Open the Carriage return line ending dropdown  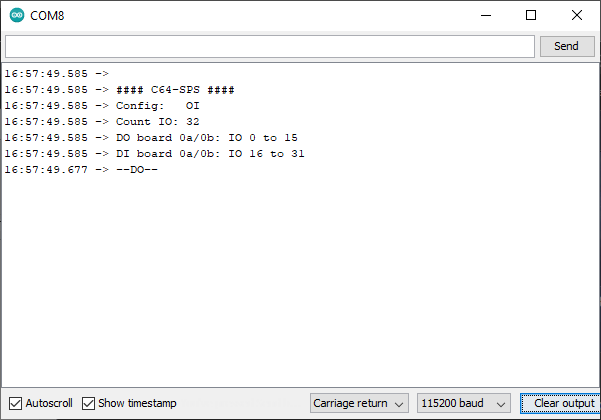click(x=359, y=403)
